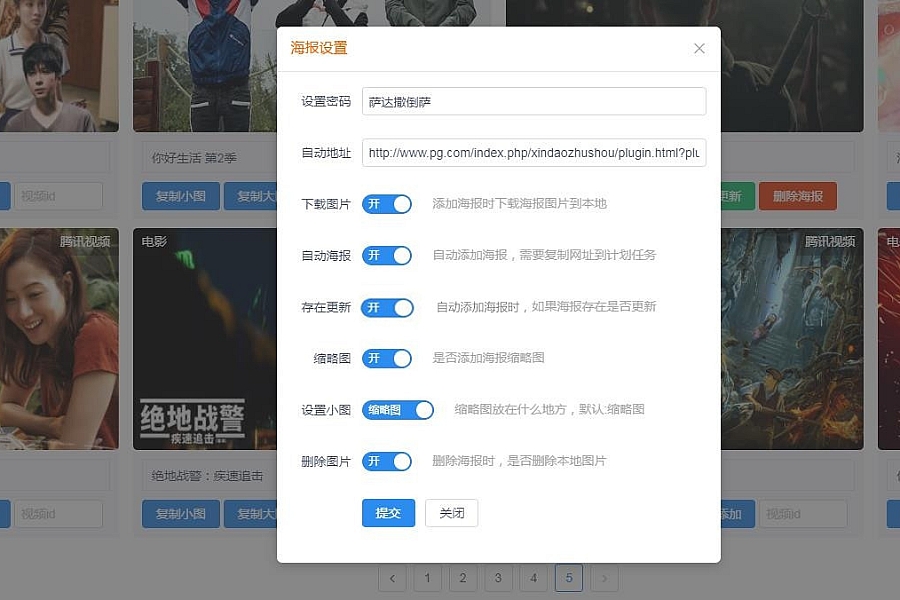Go to previous page arrow
Image resolution: width=900 pixels, height=600 pixels.
click(392, 578)
